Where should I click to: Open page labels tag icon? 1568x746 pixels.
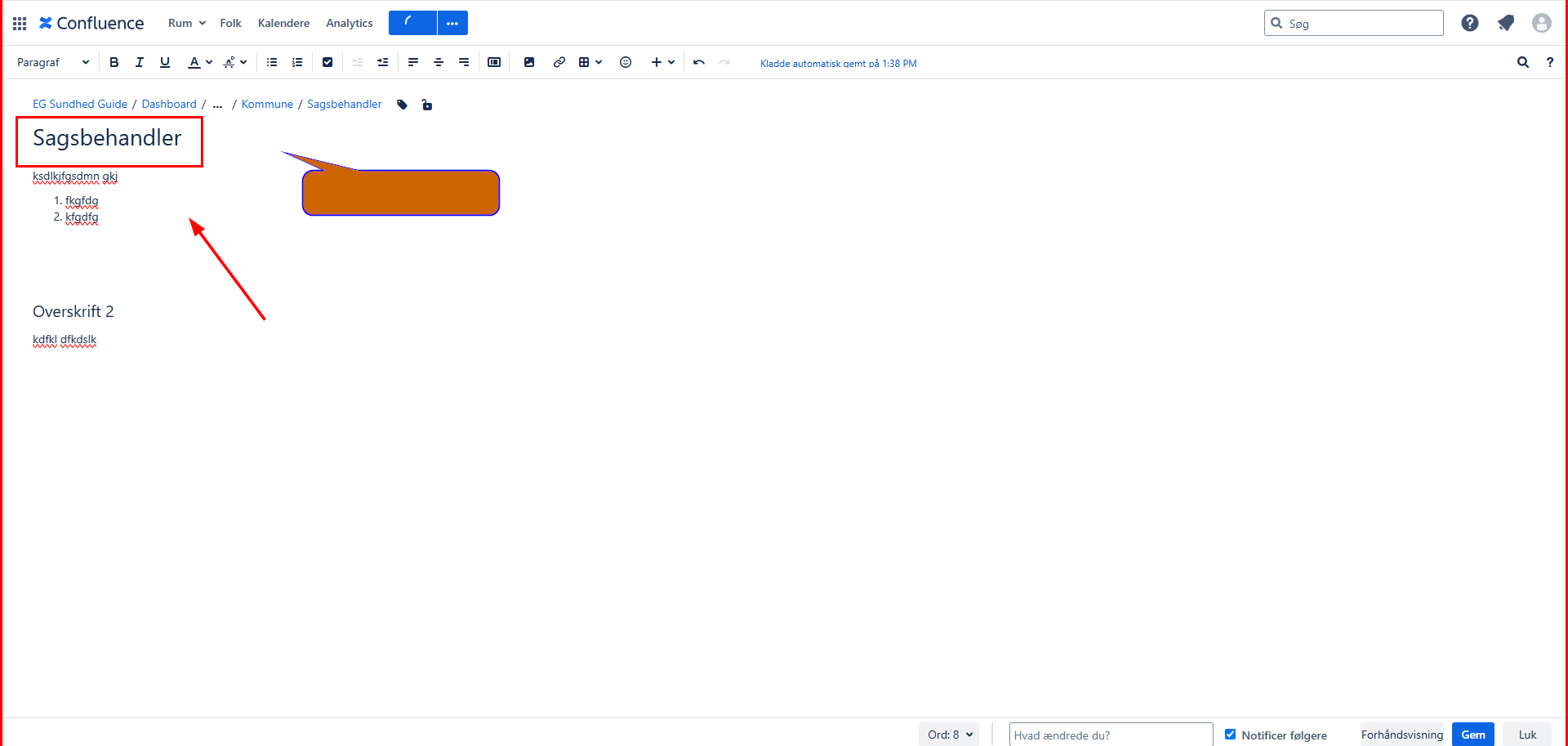click(x=402, y=105)
